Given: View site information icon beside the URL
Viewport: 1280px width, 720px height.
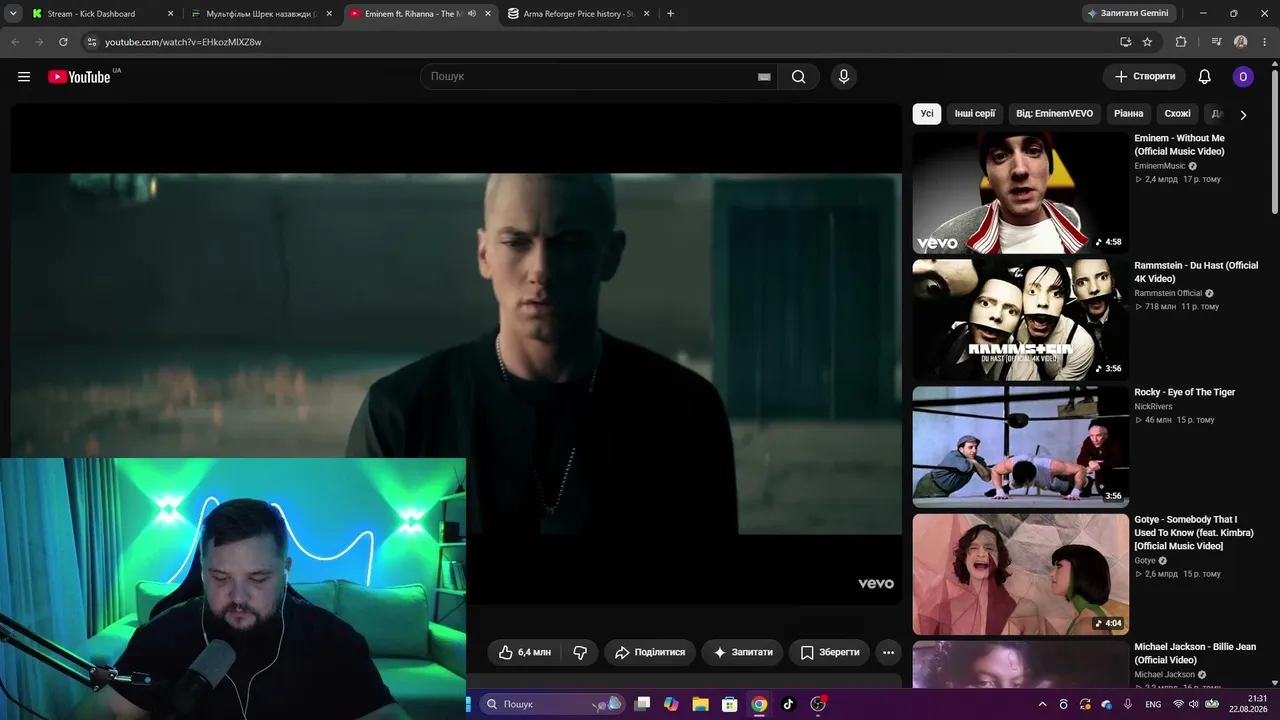Looking at the screenshot, I should click(x=91, y=42).
